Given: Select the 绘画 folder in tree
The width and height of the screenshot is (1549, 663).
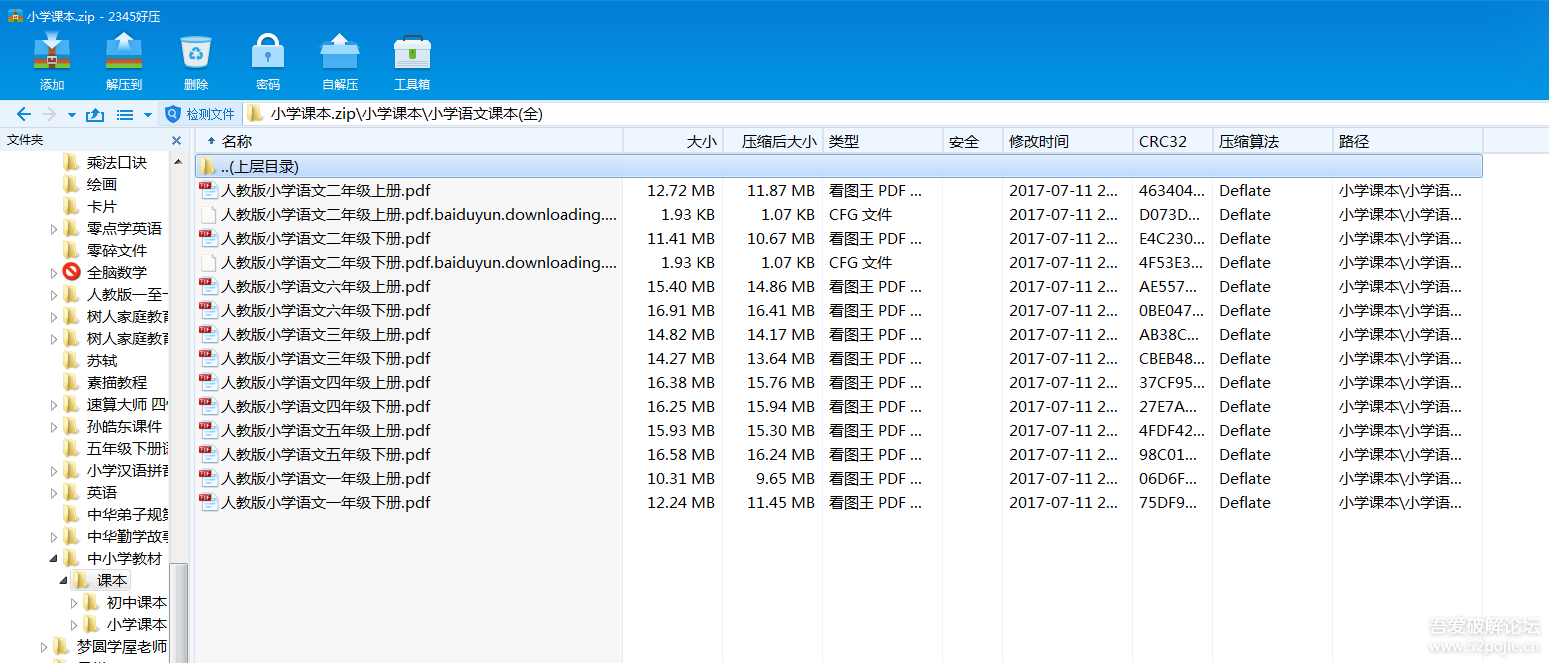Looking at the screenshot, I should (101, 184).
